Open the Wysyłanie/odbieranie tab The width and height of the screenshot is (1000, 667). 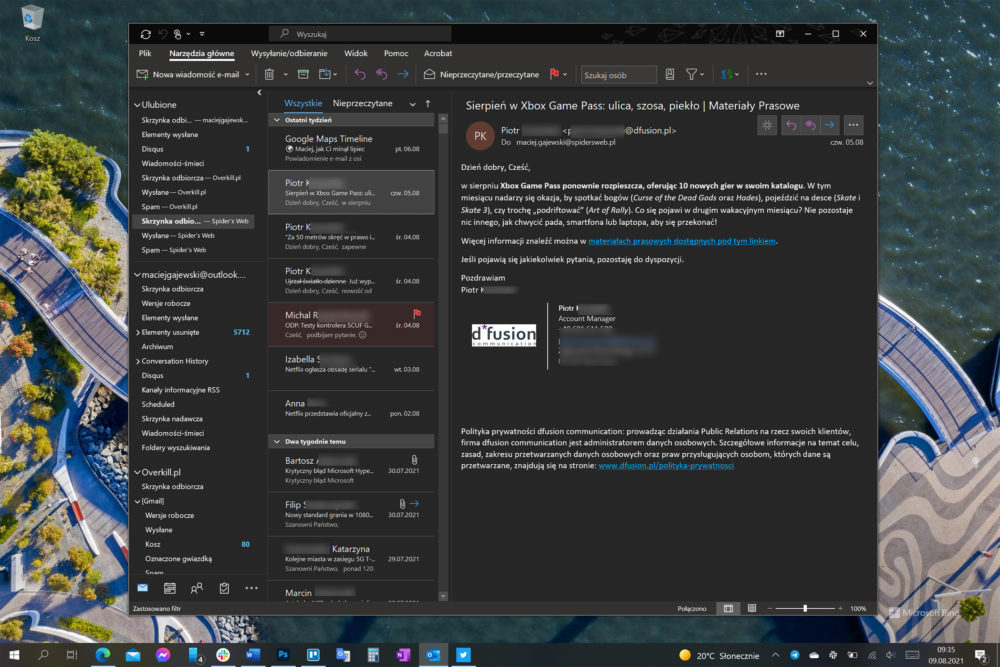click(289, 54)
